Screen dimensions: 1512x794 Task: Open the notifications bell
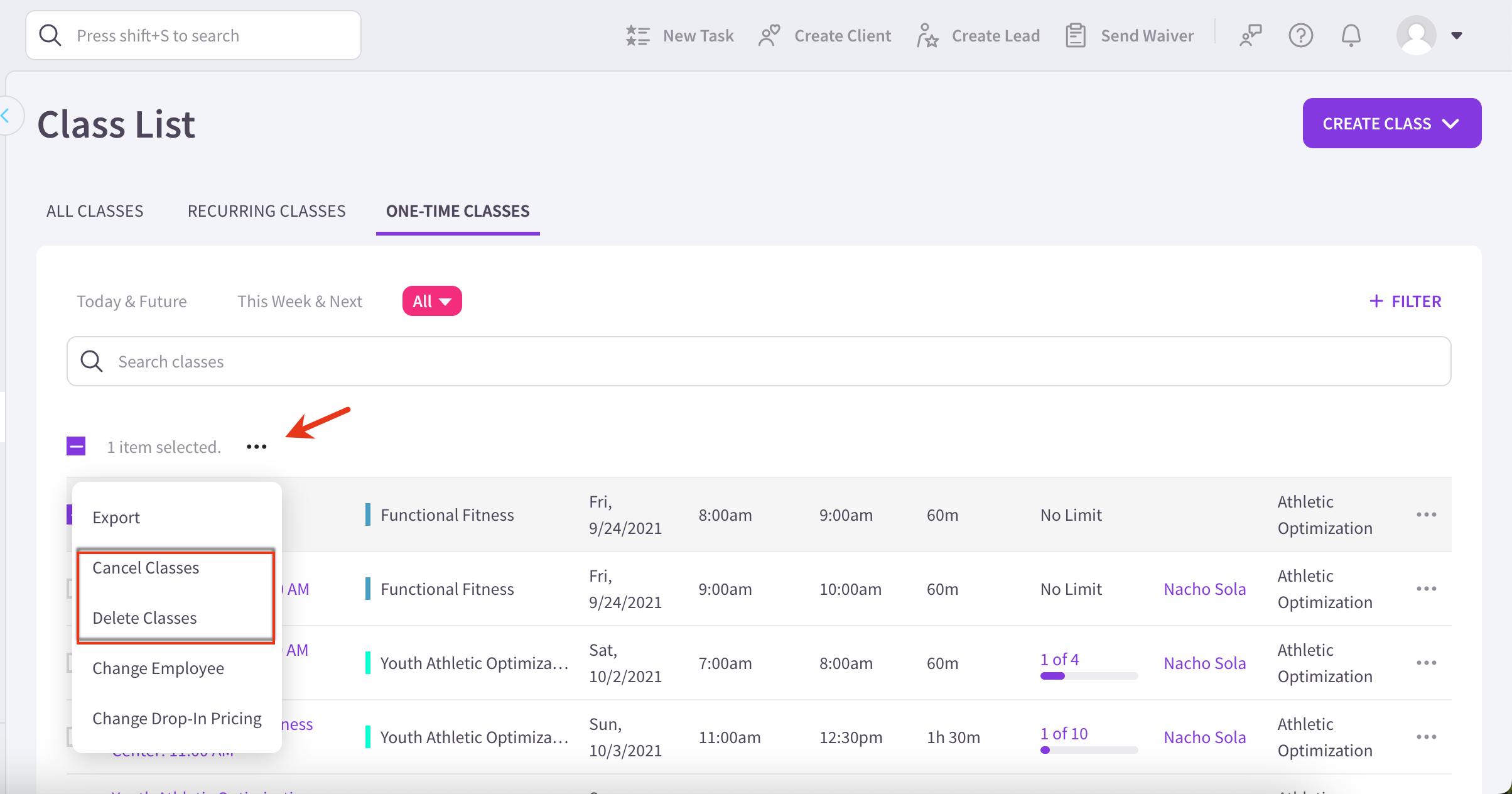point(1351,36)
